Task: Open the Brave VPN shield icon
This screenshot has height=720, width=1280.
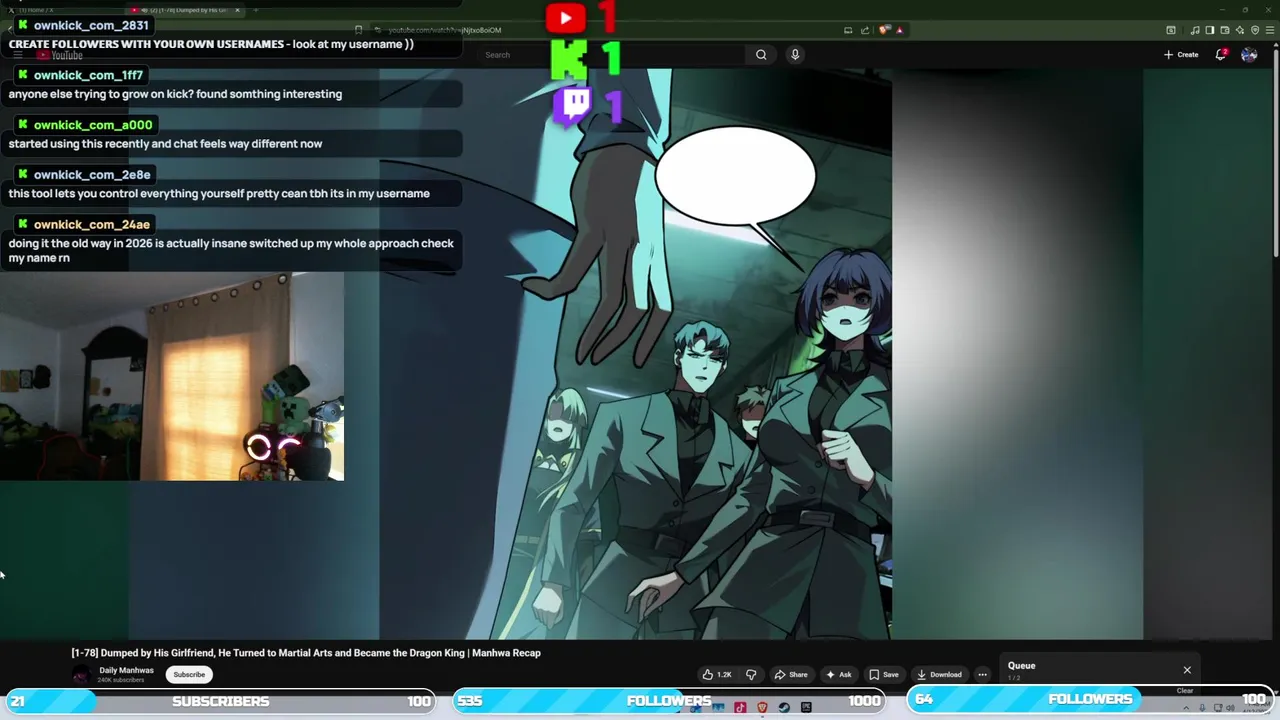Action: pyautogui.click(x=1255, y=30)
